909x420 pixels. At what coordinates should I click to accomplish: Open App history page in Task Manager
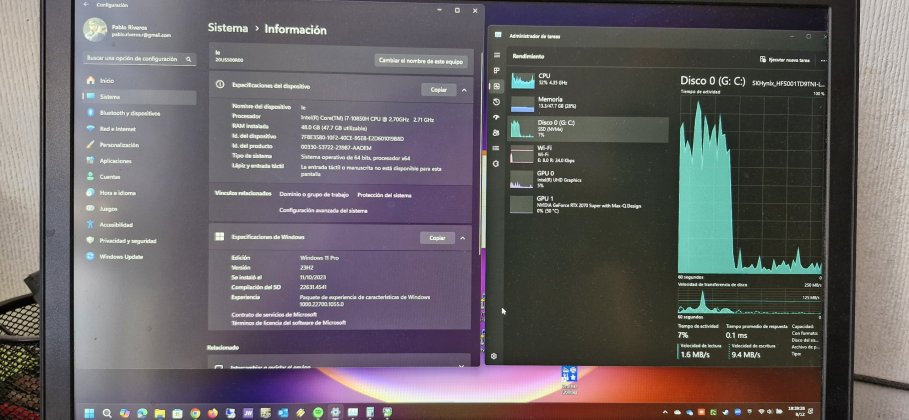(496, 102)
